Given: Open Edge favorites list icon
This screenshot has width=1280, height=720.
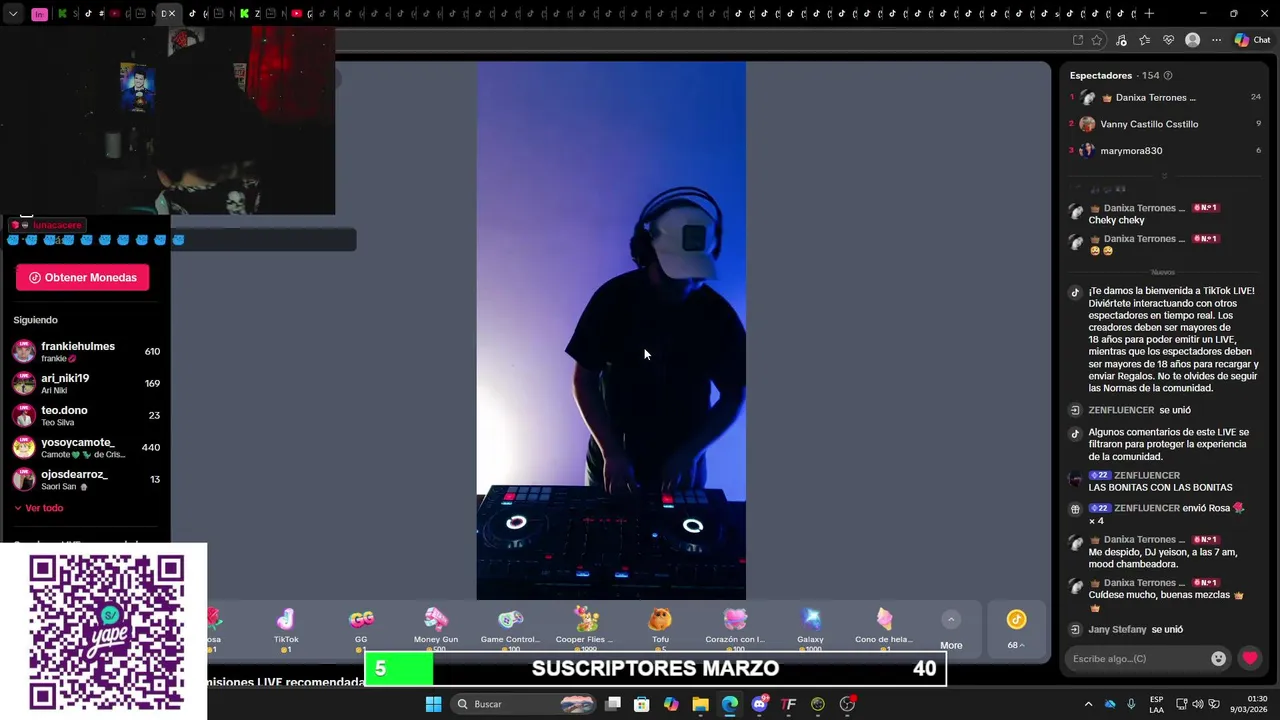Looking at the screenshot, I should (1144, 40).
